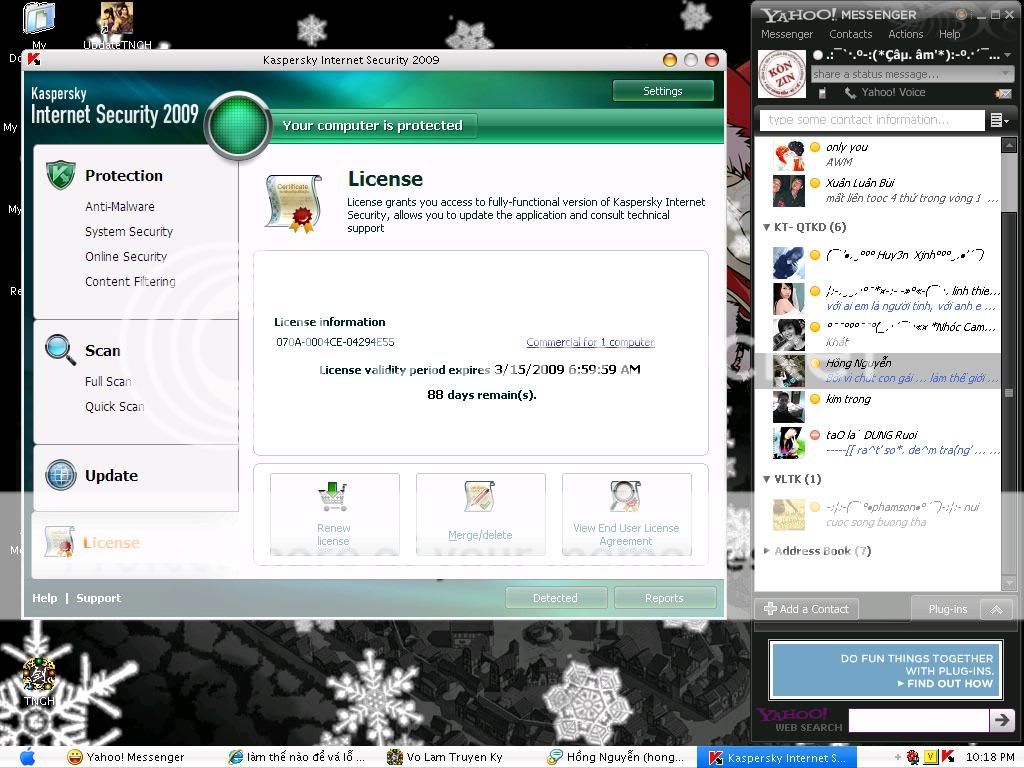
Task: Open Content Filtering section
Action: pos(130,281)
